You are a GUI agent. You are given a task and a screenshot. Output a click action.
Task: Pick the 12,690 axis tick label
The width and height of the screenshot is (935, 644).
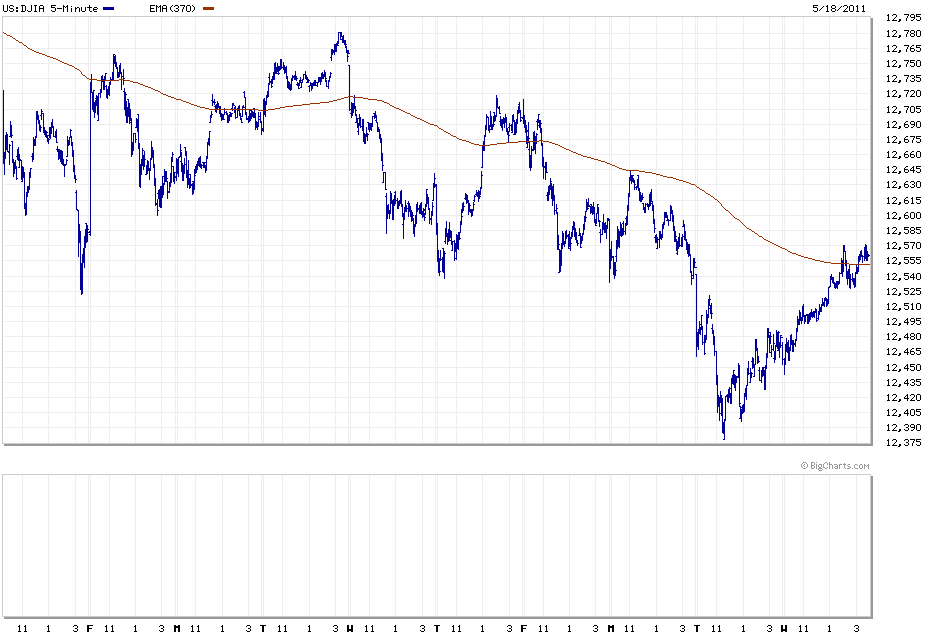903,124
